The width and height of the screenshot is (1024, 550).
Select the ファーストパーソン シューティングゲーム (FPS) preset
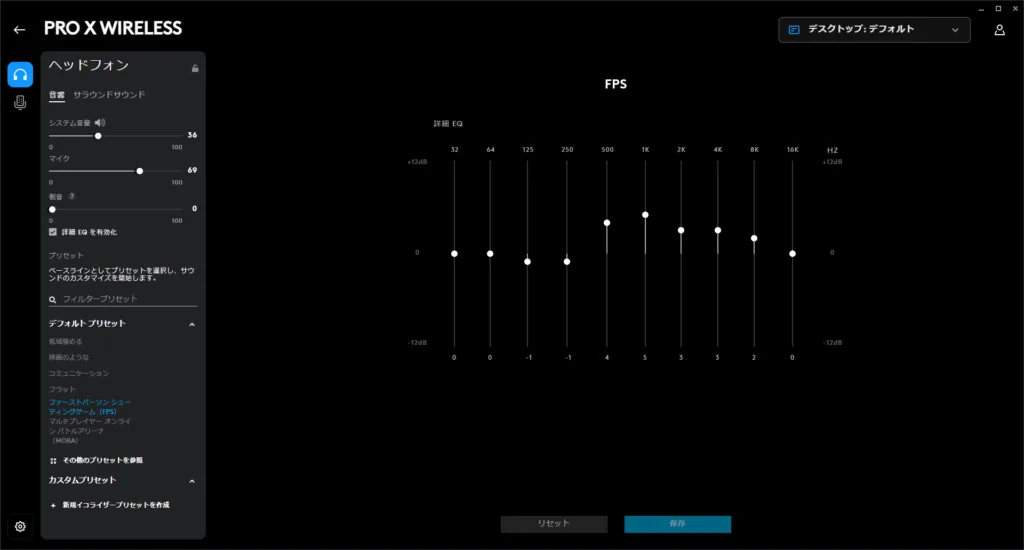(89, 407)
